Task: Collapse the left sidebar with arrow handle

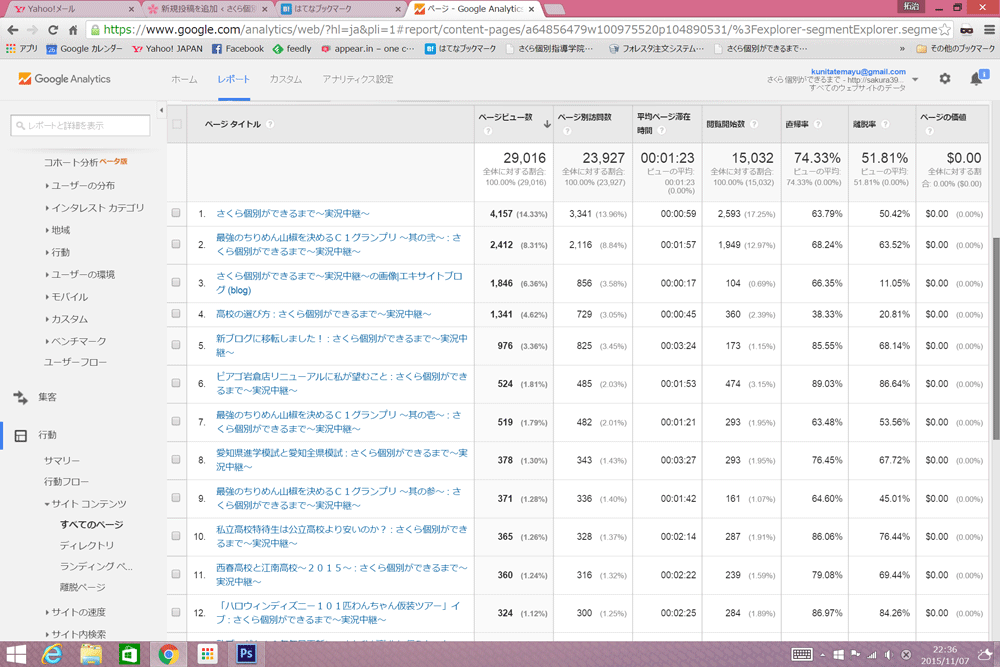Action: coord(161,110)
